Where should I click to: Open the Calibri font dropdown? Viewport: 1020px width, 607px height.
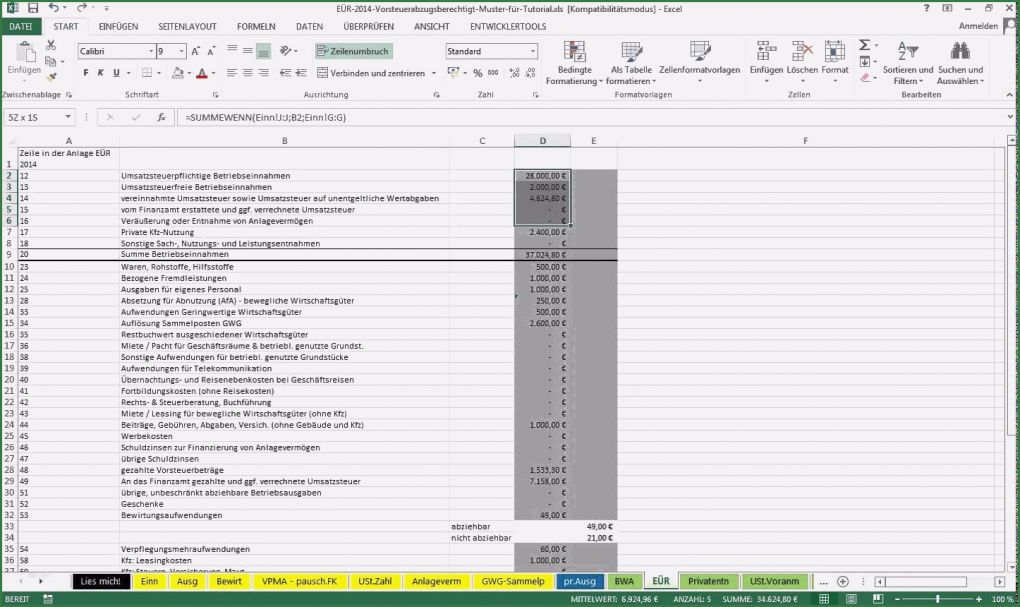(151, 50)
